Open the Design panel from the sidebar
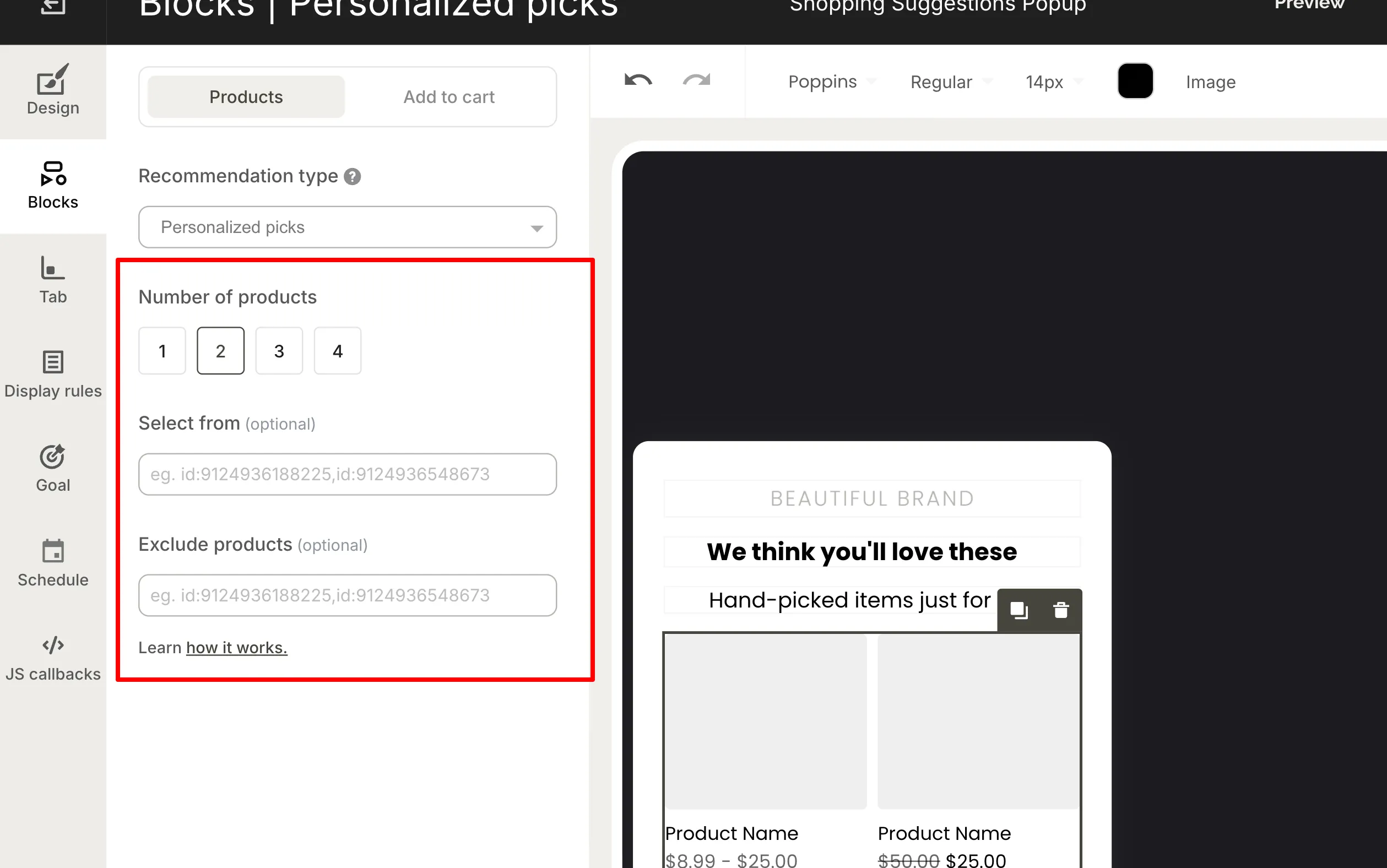Screen dimensions: 1387x868 (x=53, y=91)
